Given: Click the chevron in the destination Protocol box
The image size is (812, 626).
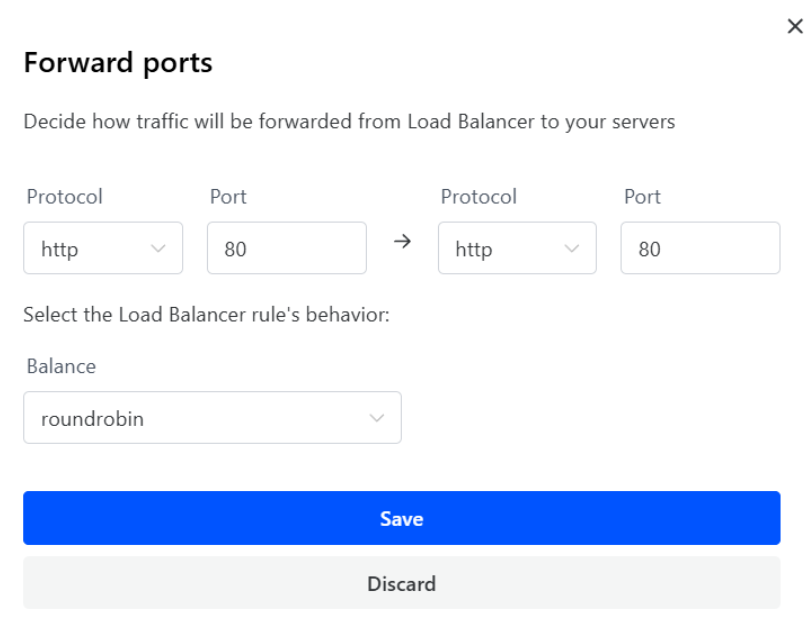Looking at the screenshot, I should click(x=572, y=249).
